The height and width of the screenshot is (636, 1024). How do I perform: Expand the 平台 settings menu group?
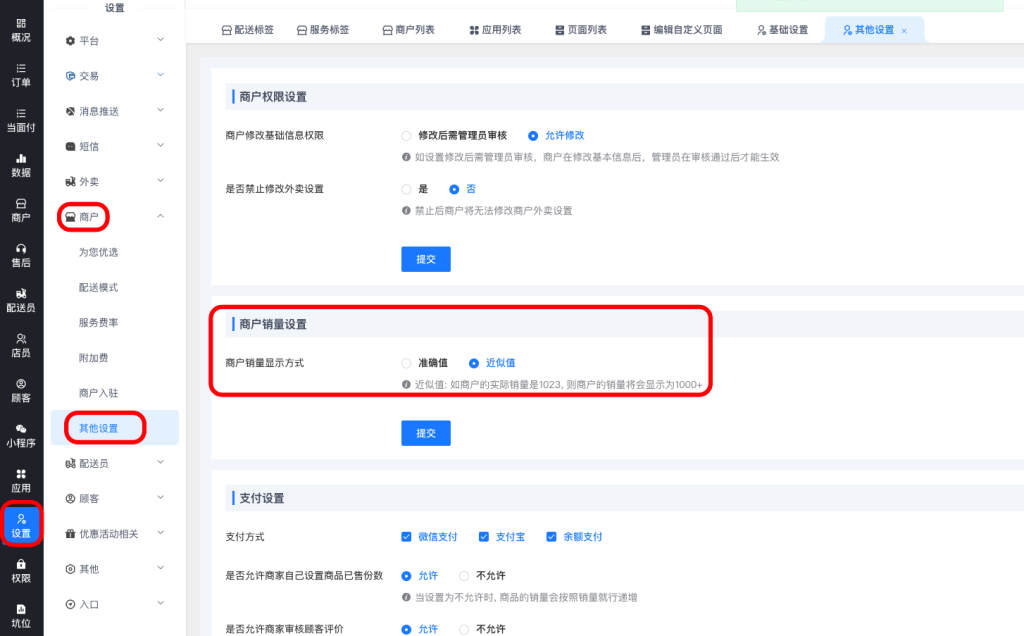coord(113,41)
